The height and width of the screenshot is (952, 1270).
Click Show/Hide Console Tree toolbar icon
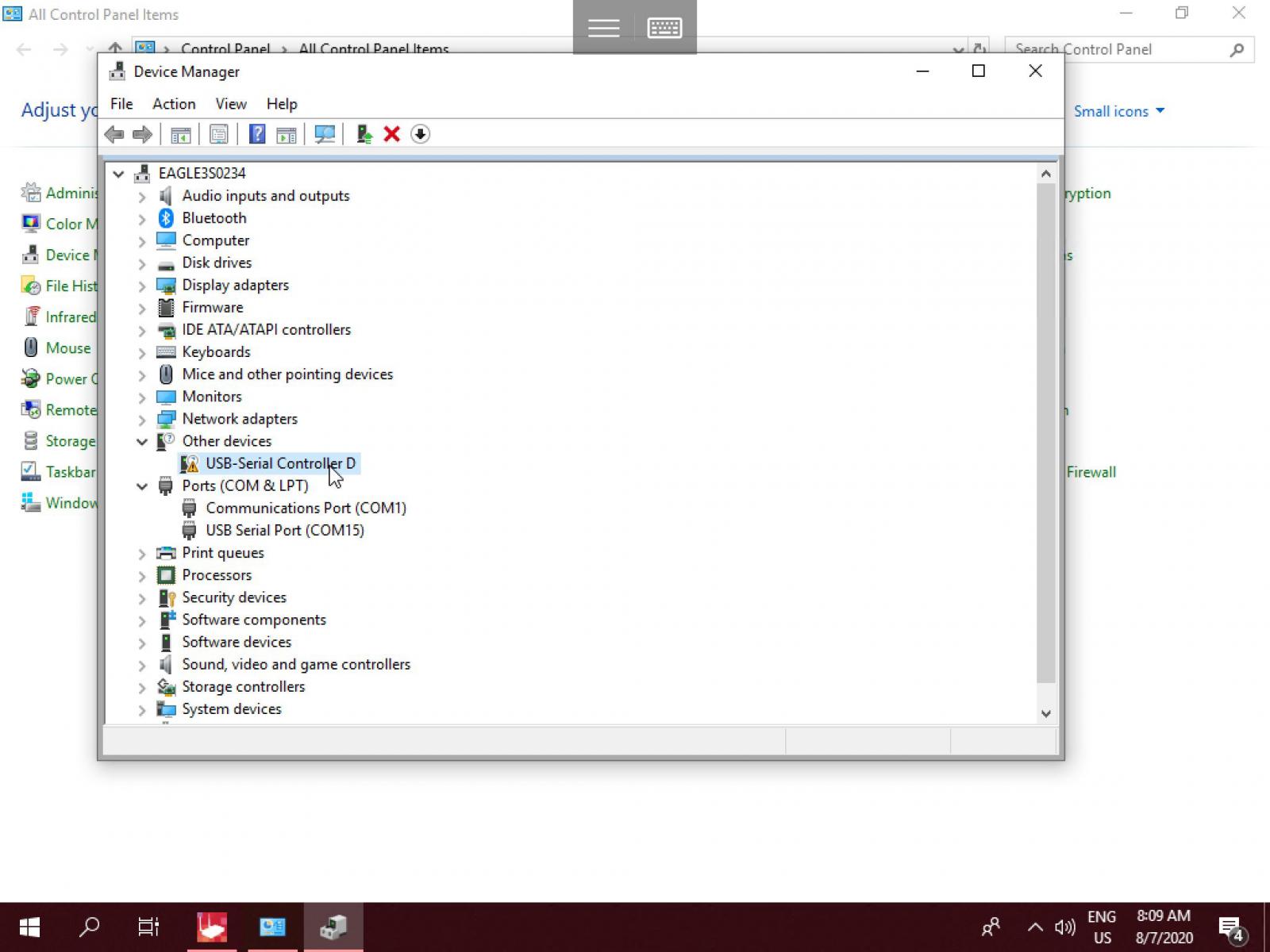[180, 134]
